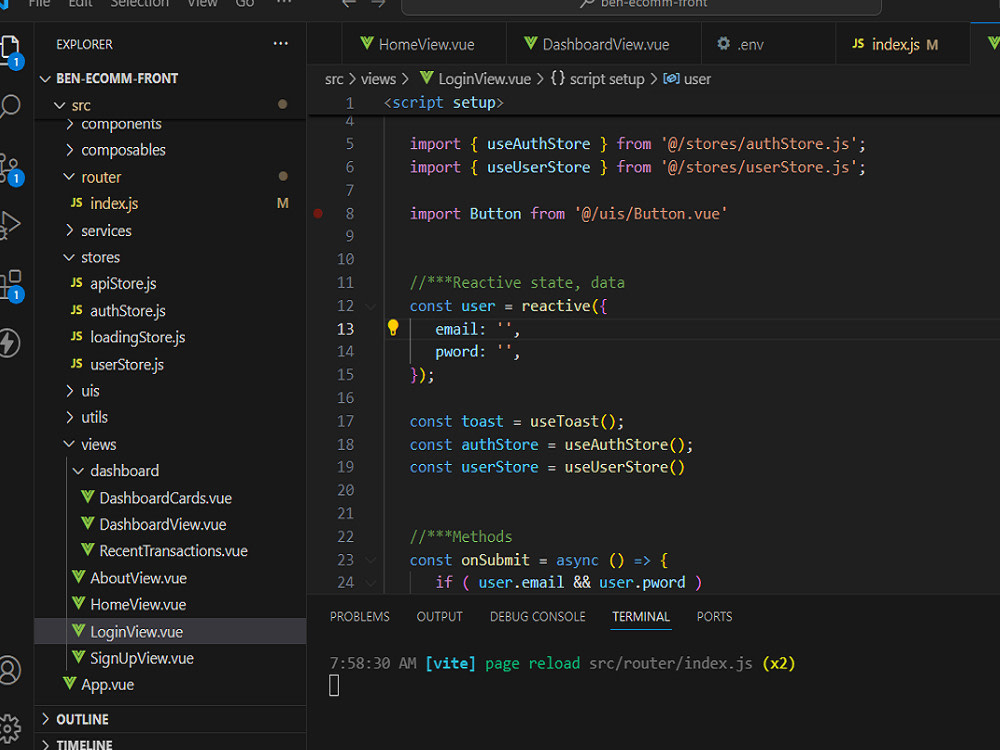Open the Accounts menu icon
The image size is (1000, 750).
coord(10,669)
